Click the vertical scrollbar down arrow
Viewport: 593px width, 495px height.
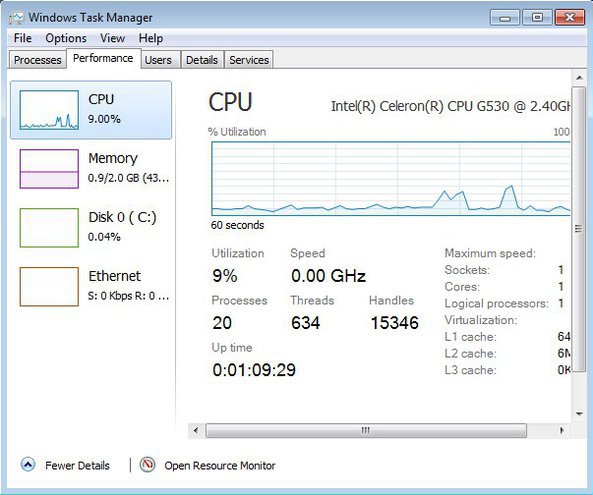[x=579, y=414]
